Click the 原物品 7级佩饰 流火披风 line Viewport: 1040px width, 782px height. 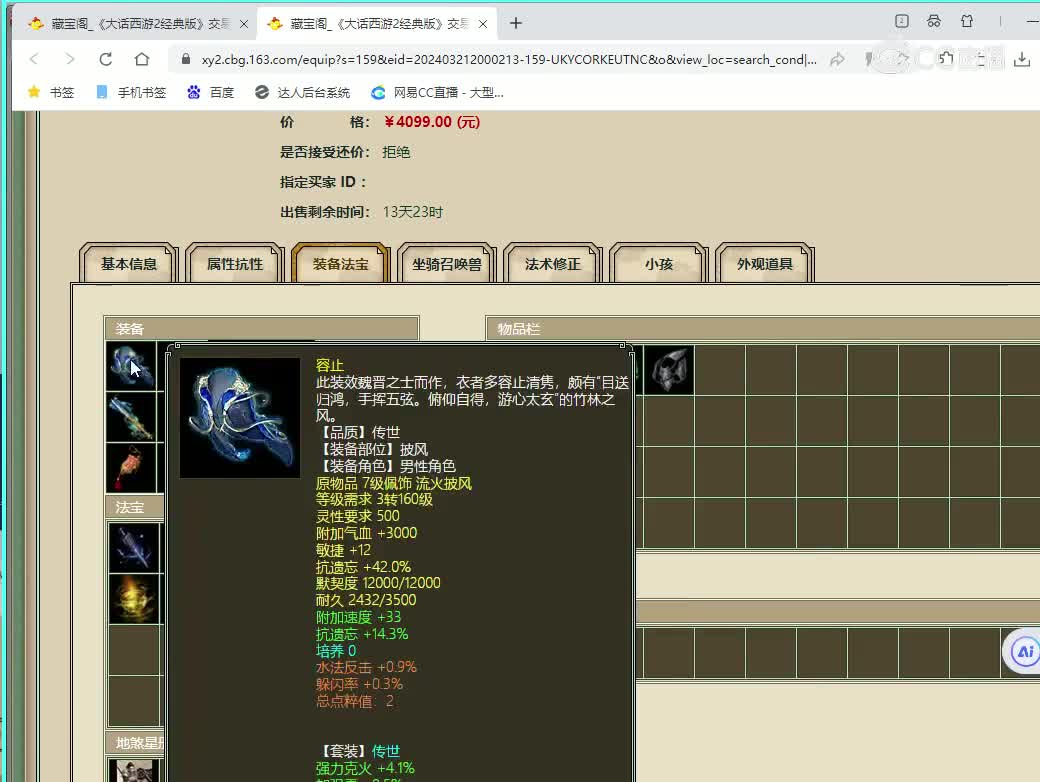coord(394,483)
